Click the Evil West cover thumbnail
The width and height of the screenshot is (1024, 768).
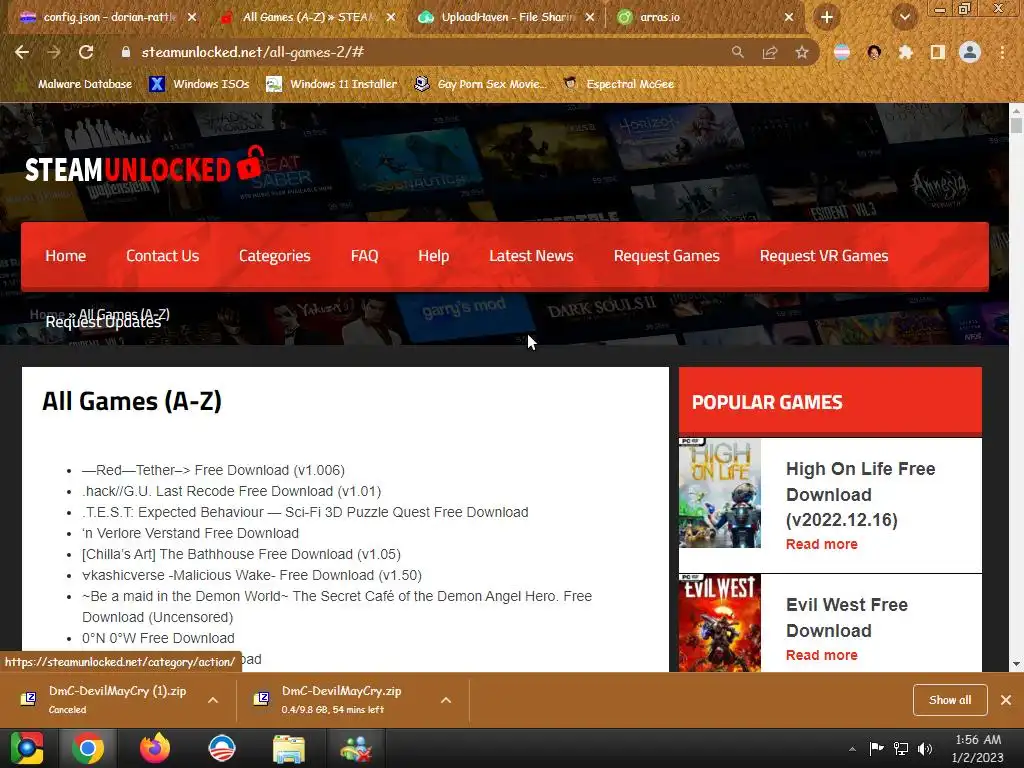coord(720,624)
